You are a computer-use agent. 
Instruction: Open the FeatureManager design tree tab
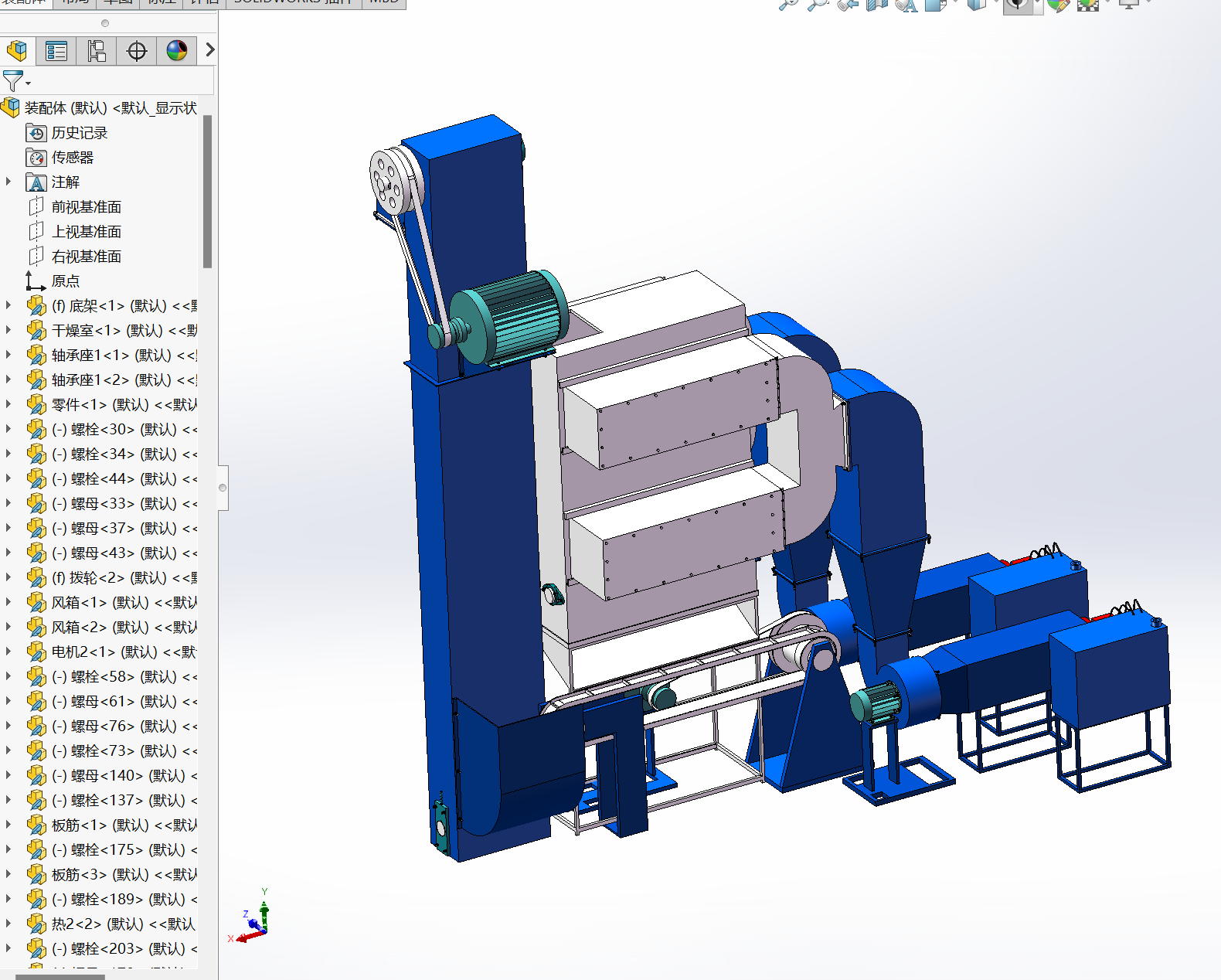[17, 51]
